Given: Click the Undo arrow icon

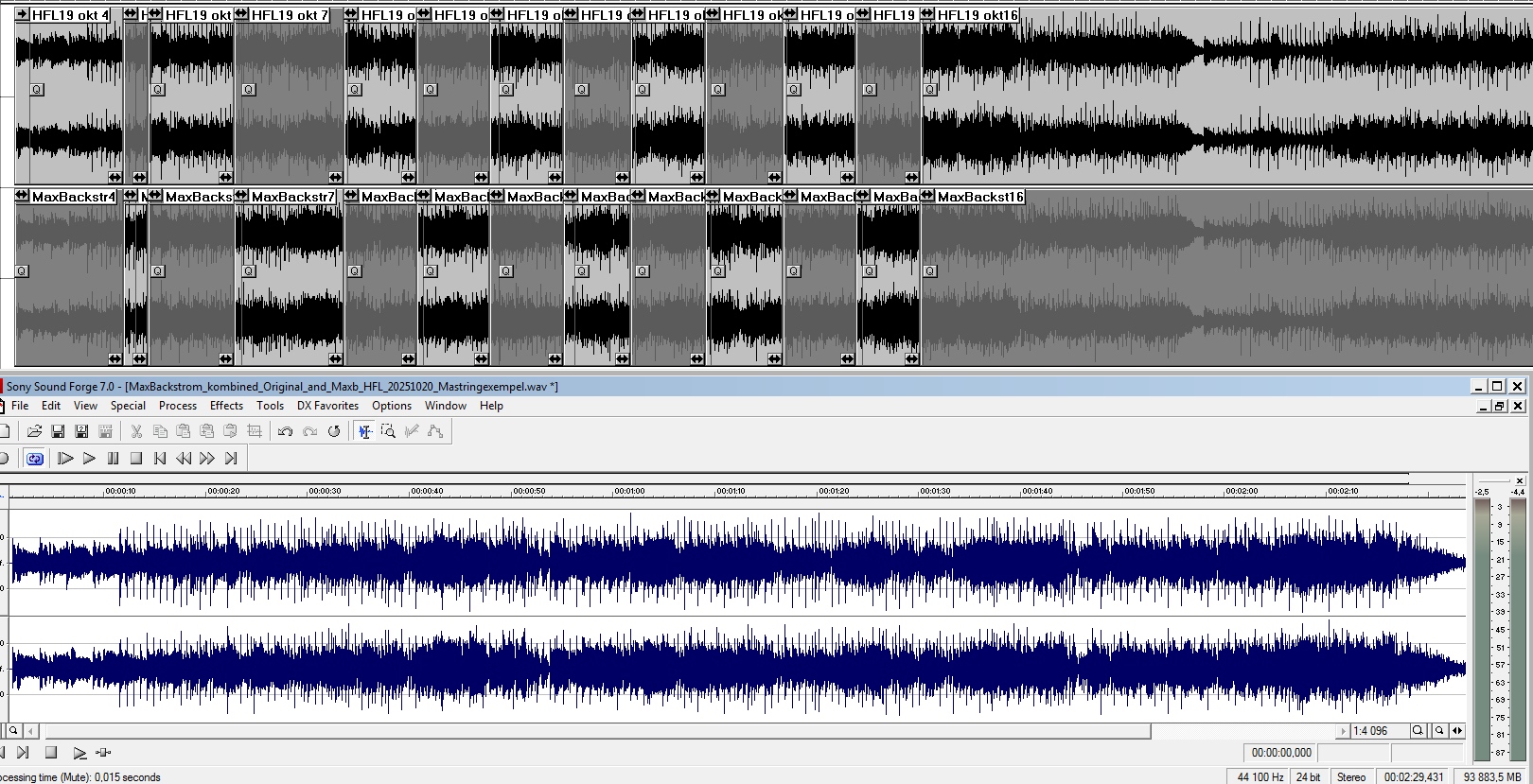Looking at the screenshot, I should point(285,431).
